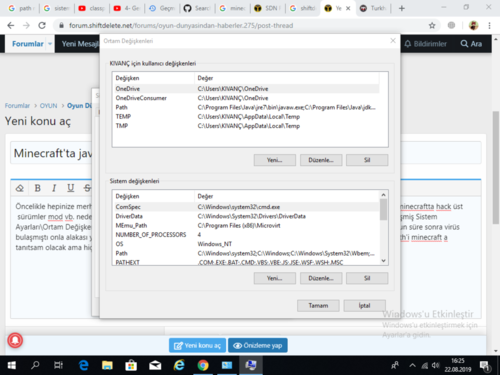Toggle Italic formatting in the editor toolbar

pyautogui.click(x=54, y=188)
